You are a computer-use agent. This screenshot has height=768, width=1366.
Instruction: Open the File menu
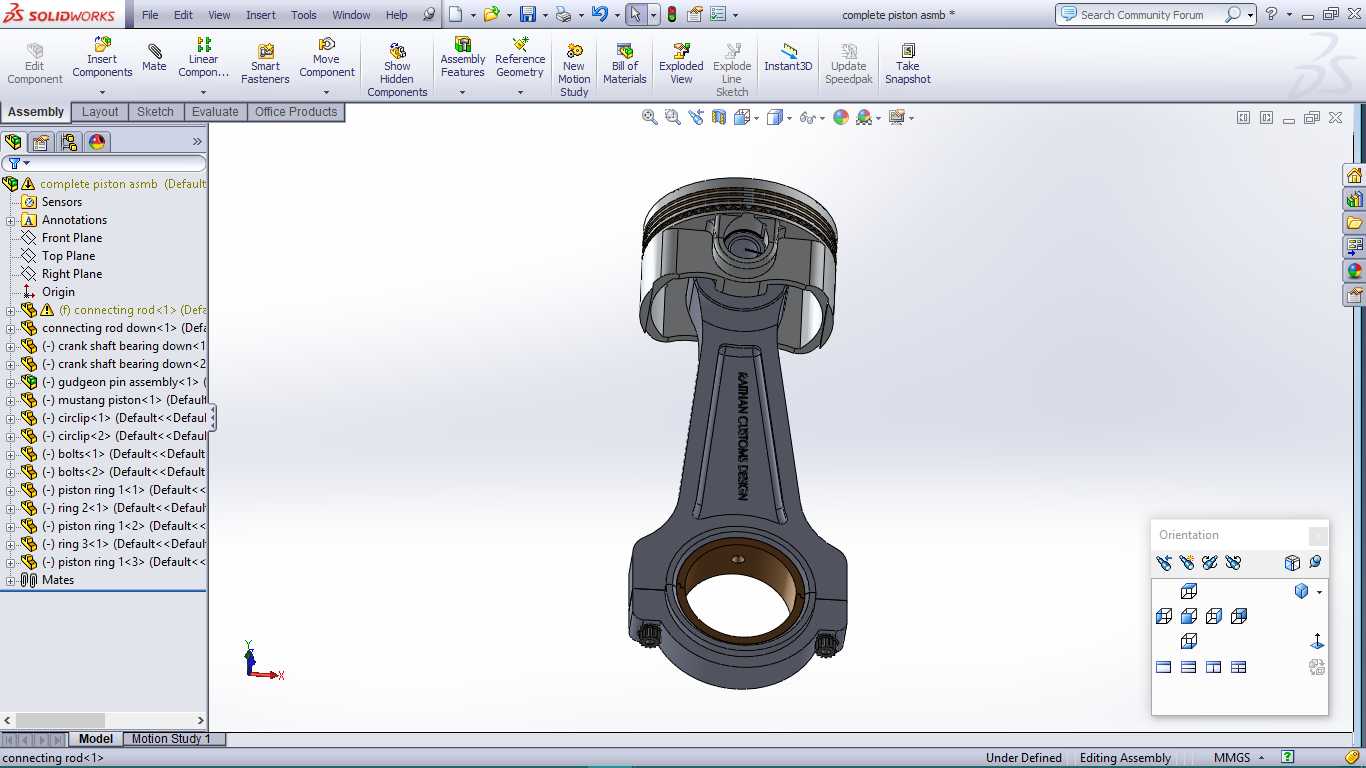150,15
